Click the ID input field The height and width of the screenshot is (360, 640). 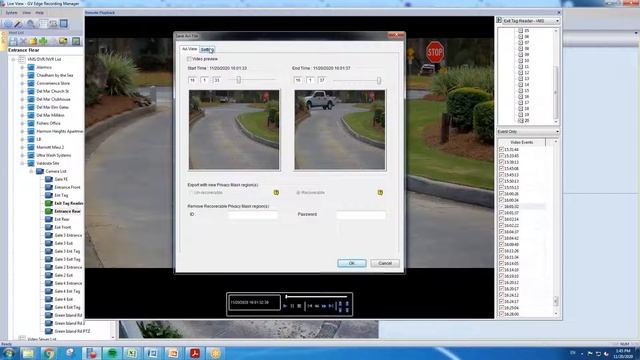click(x=253, y=215)
